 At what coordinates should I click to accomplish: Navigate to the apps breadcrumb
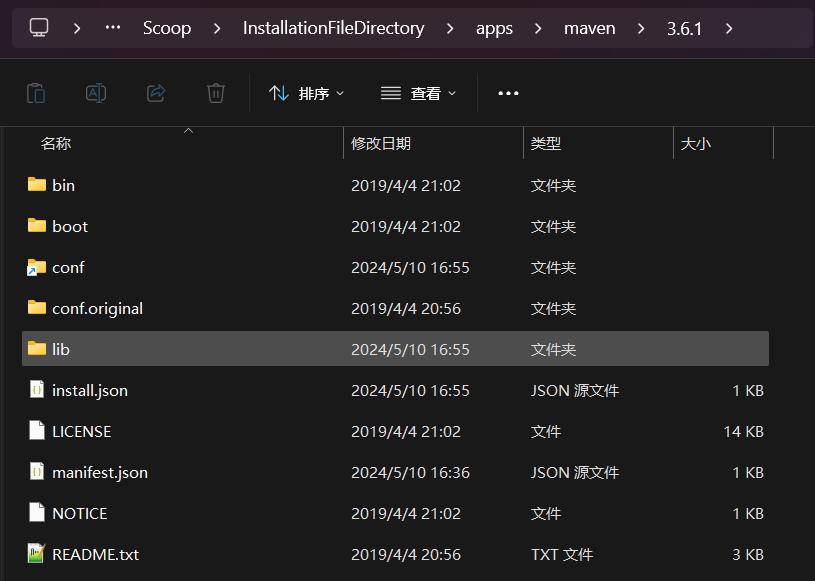494,28
